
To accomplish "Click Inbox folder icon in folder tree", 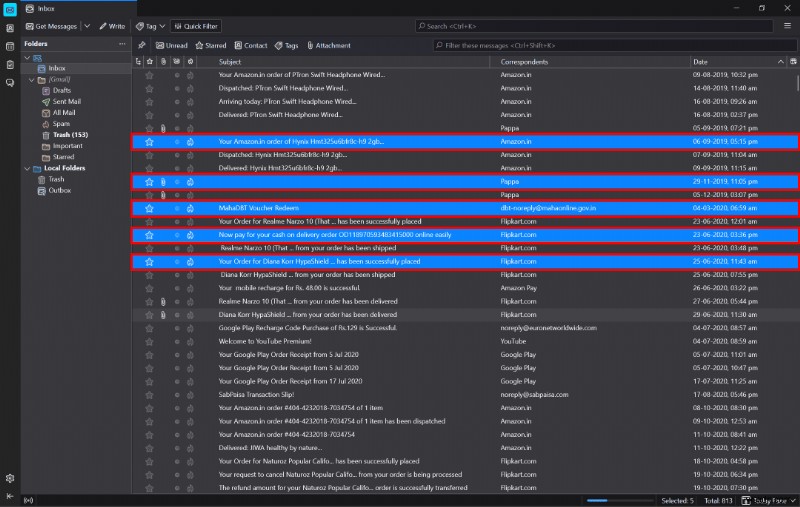I will click(41, 68).
